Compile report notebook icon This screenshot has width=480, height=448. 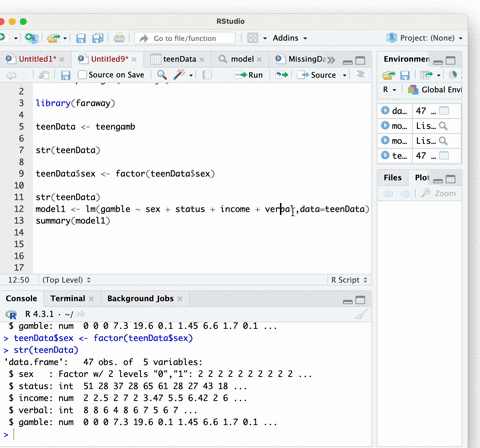pos(207,75)
